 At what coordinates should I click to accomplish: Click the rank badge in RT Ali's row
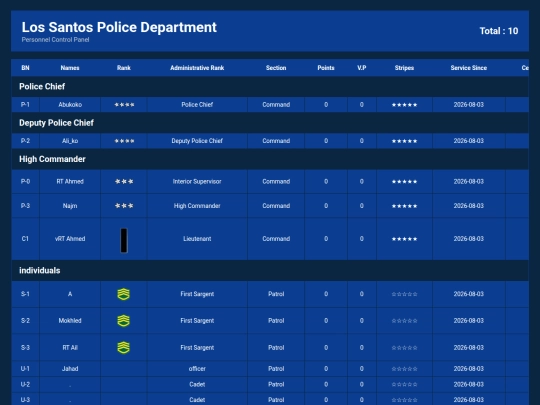(124, 347)
